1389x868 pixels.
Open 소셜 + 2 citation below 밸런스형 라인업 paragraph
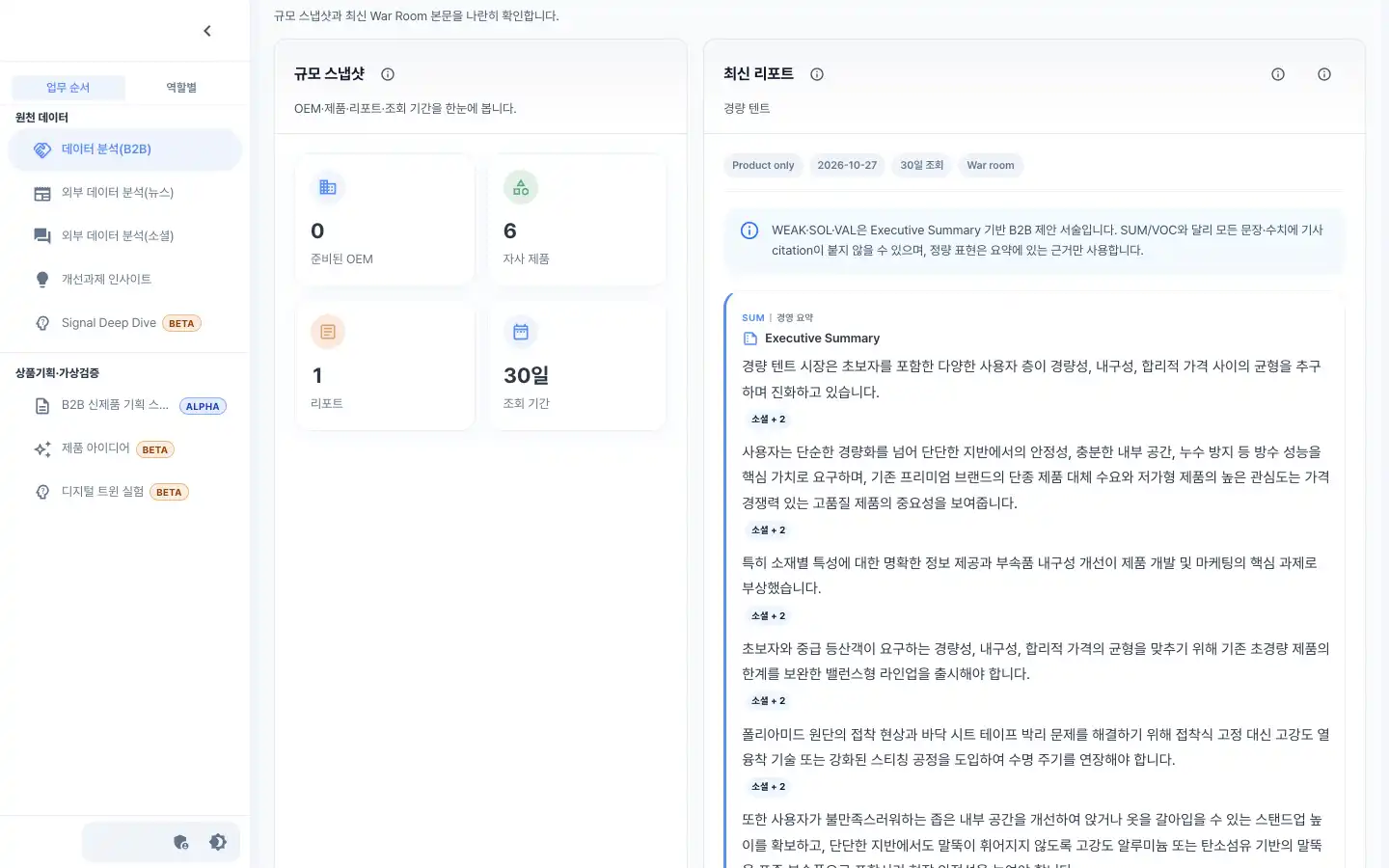point(769,701)
